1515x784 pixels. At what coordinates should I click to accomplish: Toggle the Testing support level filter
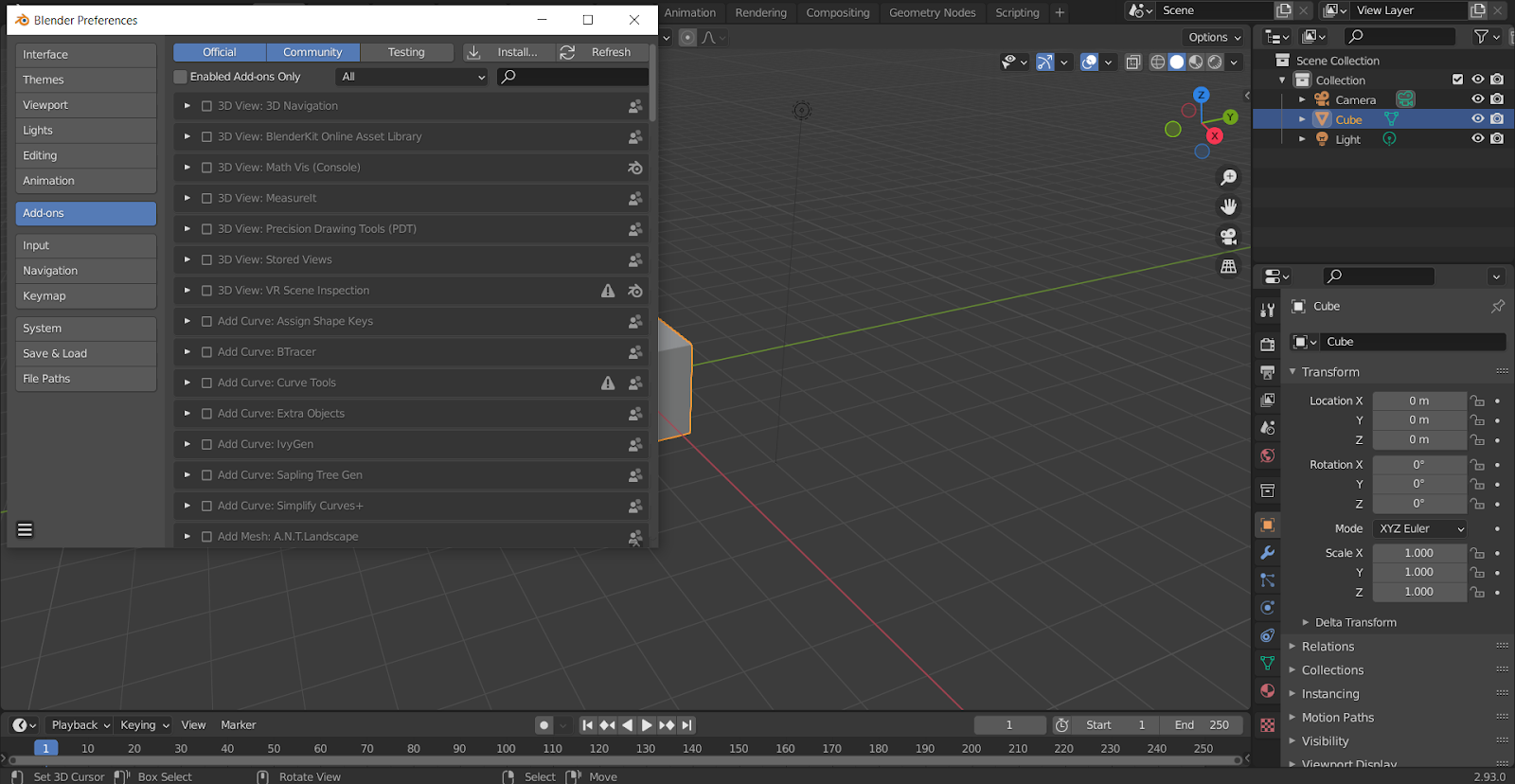tap(406, 52)
